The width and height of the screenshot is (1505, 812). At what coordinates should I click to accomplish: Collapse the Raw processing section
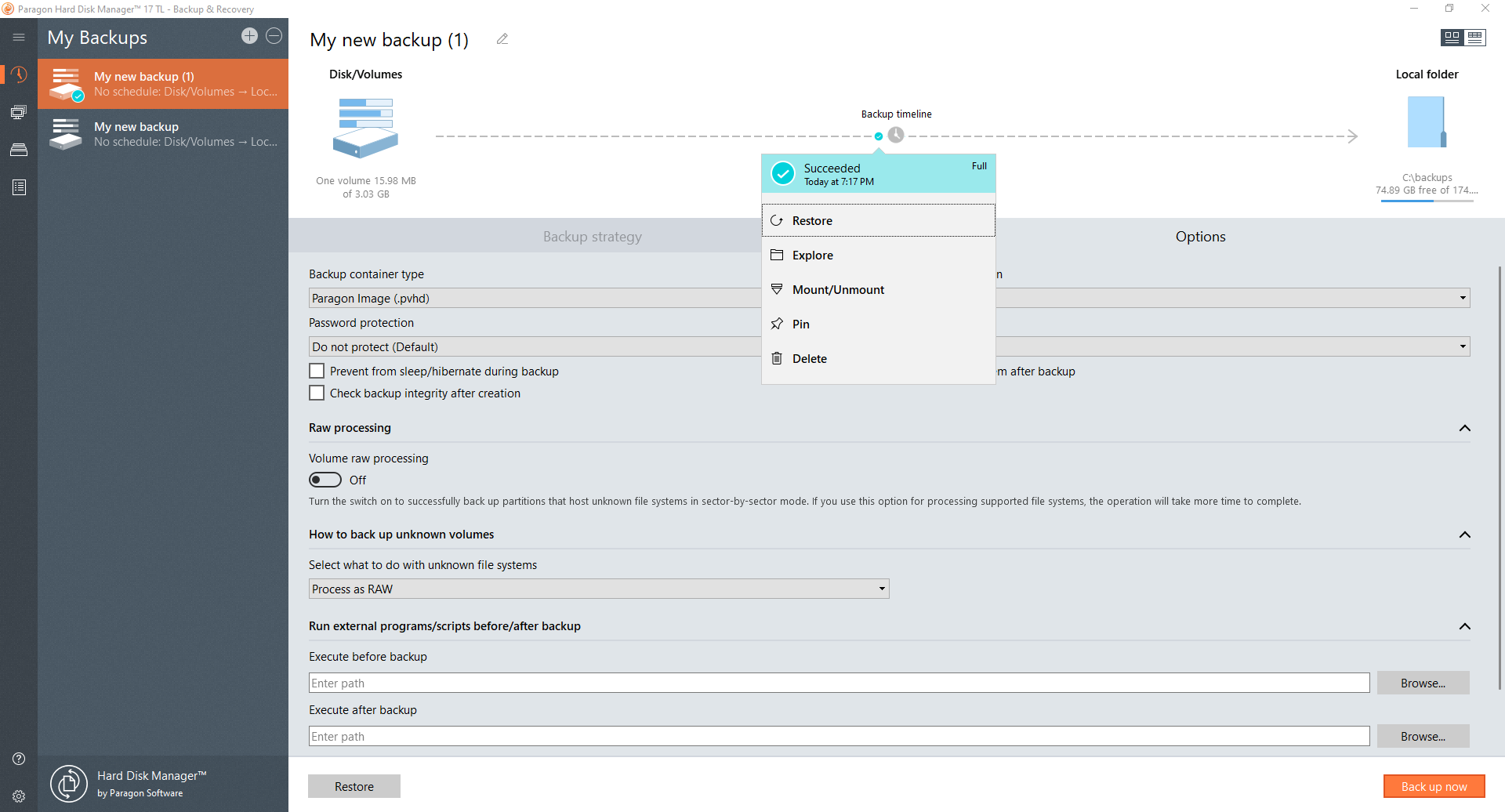(1464, 428)
